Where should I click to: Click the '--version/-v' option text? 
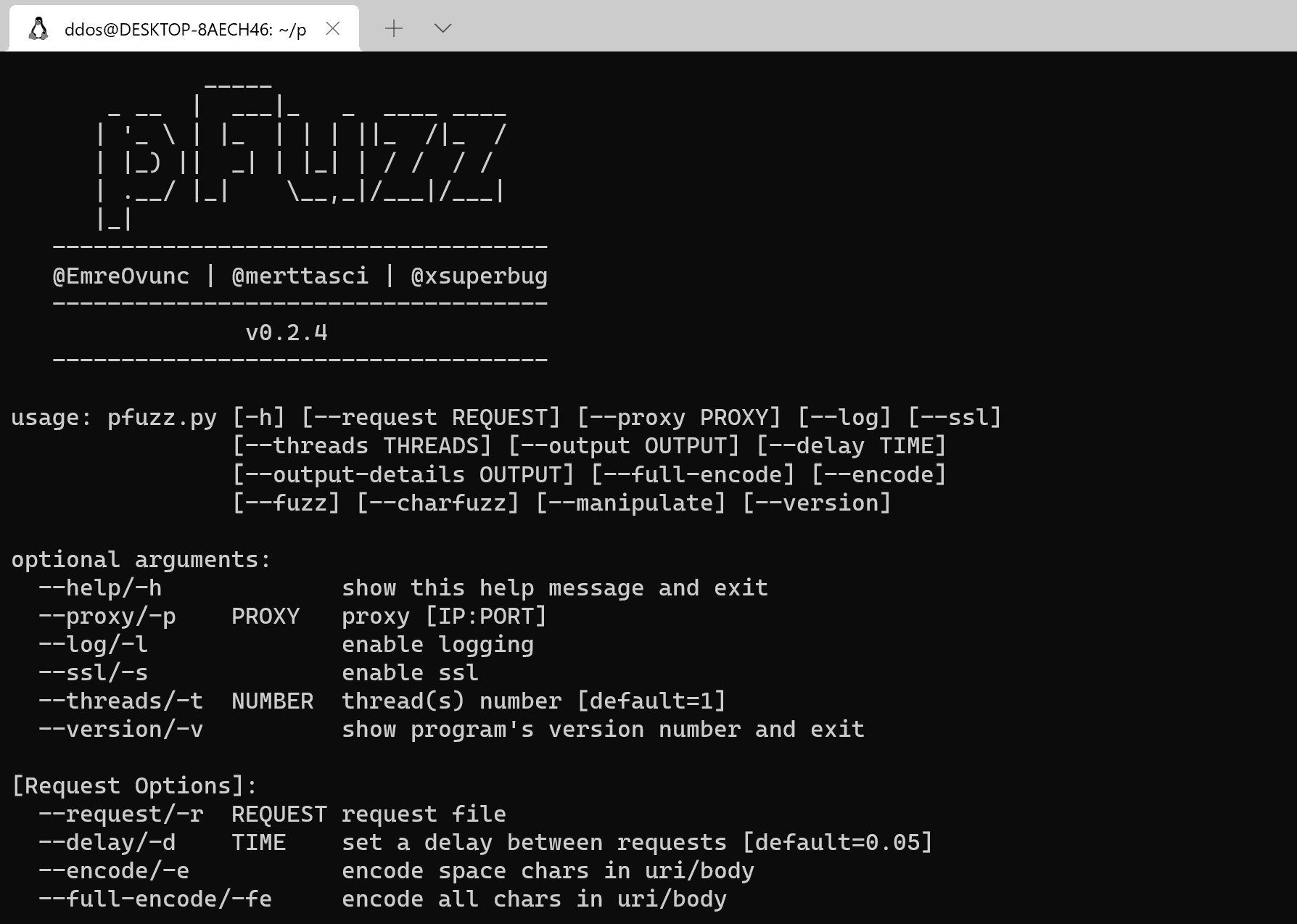pyautogui.click(x=121, y=730)
